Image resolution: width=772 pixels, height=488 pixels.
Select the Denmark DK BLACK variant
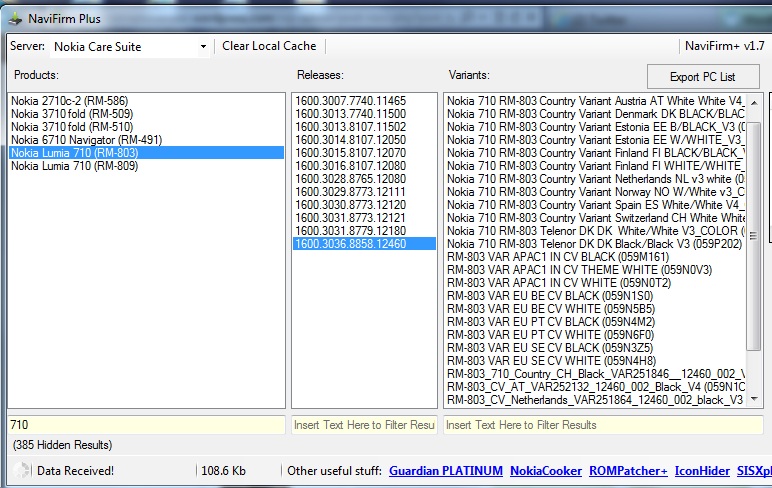click(596, 114)
